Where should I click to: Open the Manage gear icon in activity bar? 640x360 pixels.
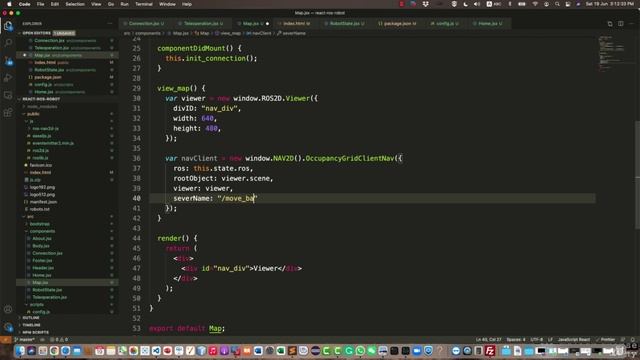(x=8, y=327)
